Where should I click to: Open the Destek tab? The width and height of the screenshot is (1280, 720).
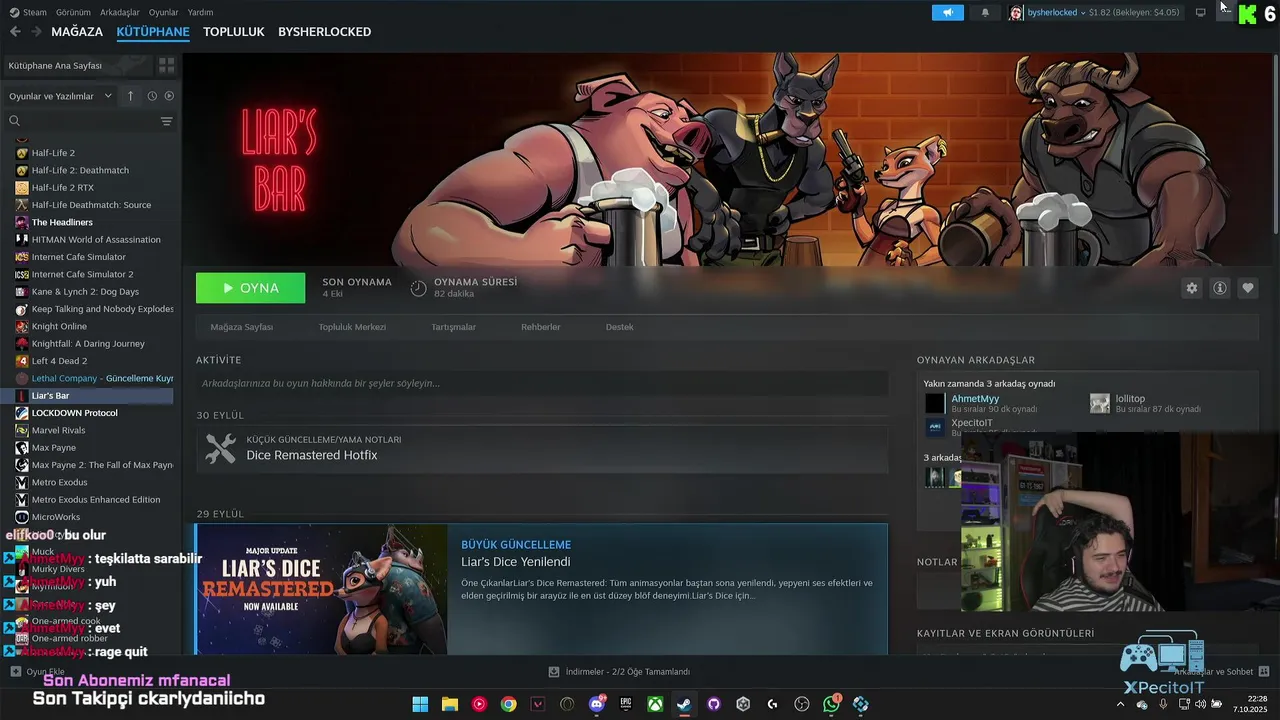[x=620, y=327]
